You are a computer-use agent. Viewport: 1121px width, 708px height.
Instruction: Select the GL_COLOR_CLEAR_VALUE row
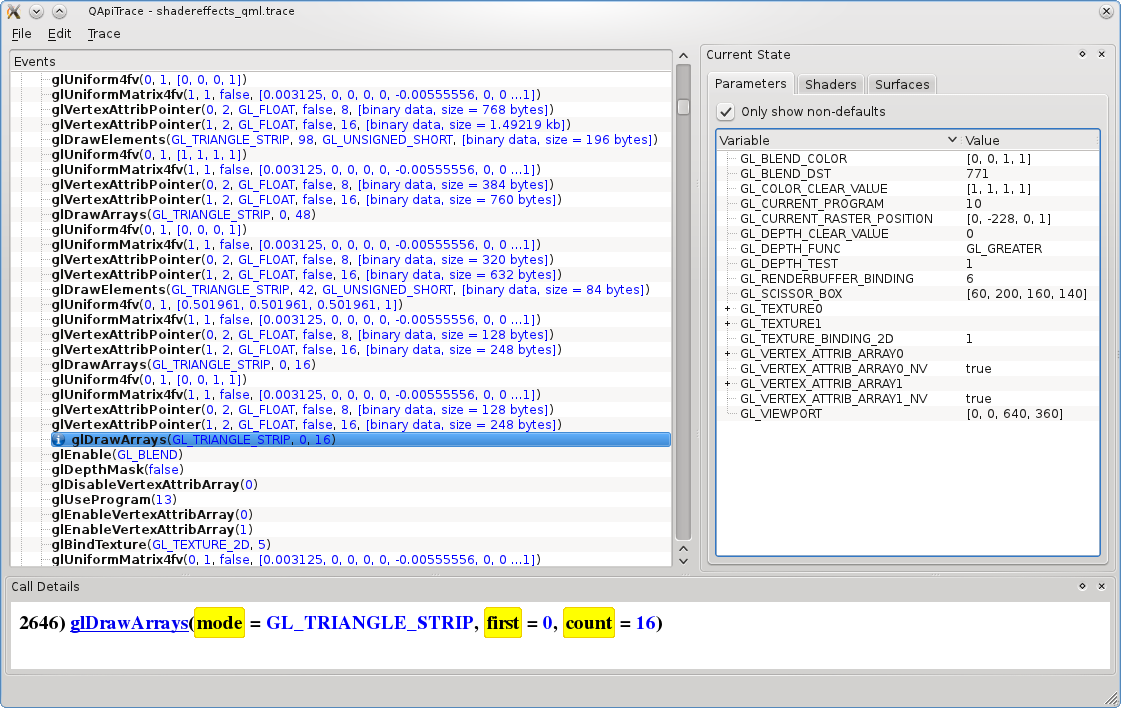908,189
